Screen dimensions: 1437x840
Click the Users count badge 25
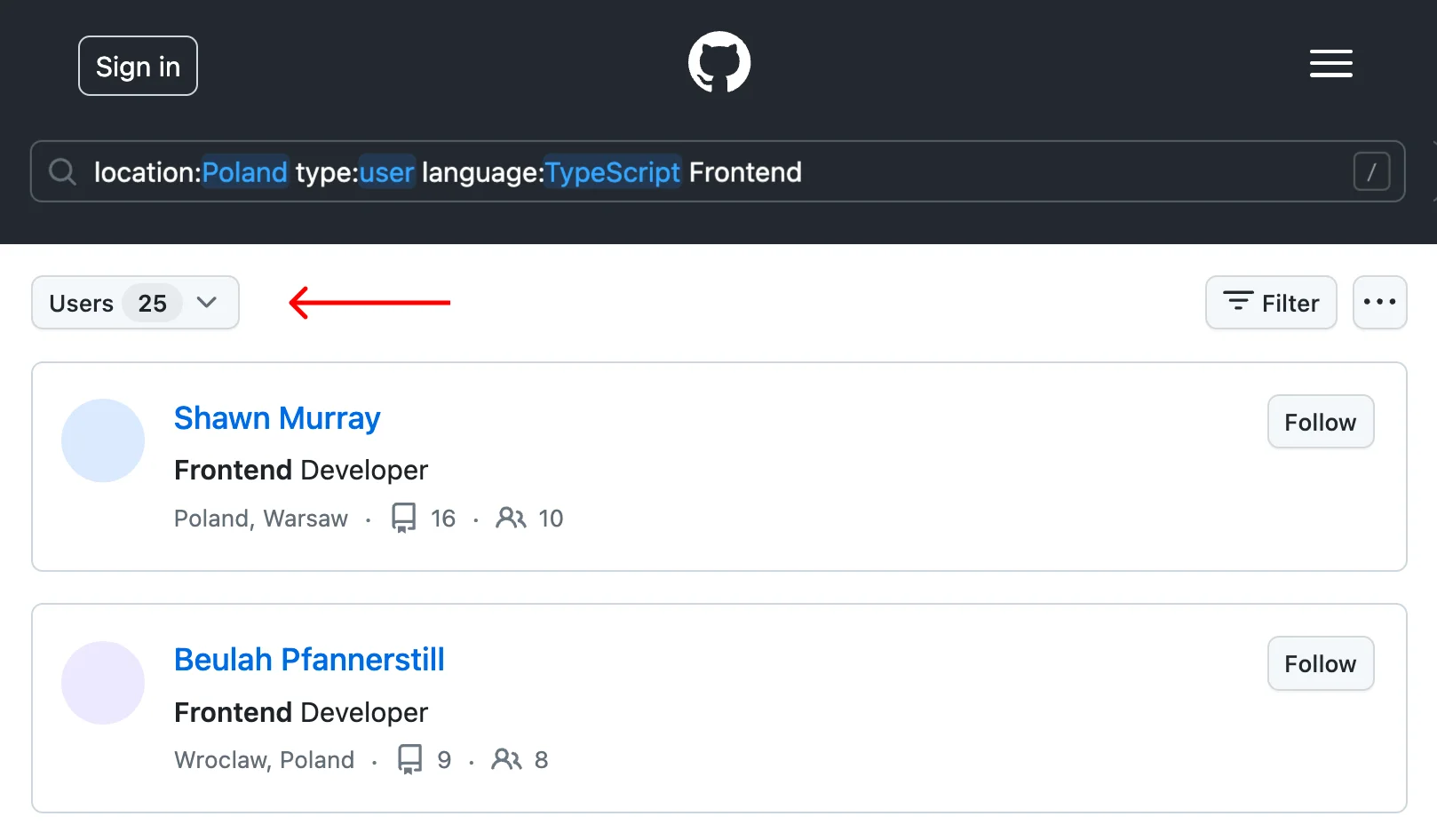[x=153, y=304]
